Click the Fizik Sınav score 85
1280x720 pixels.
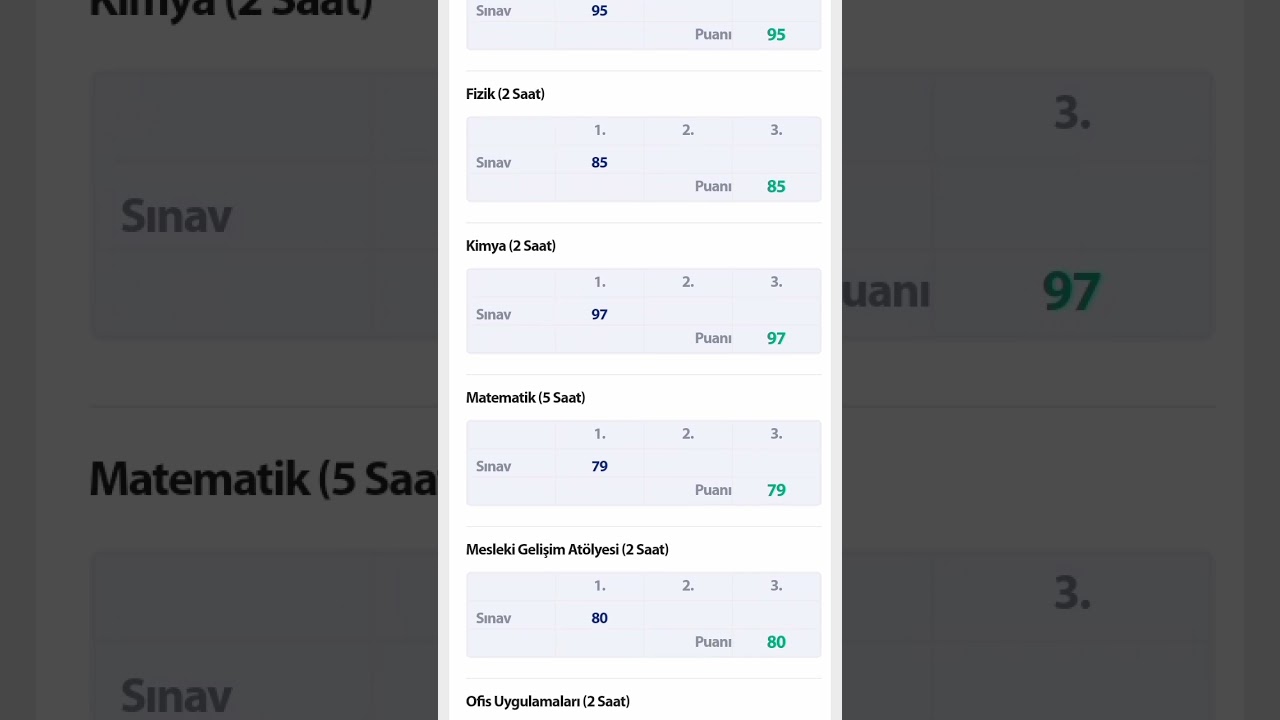599,162
